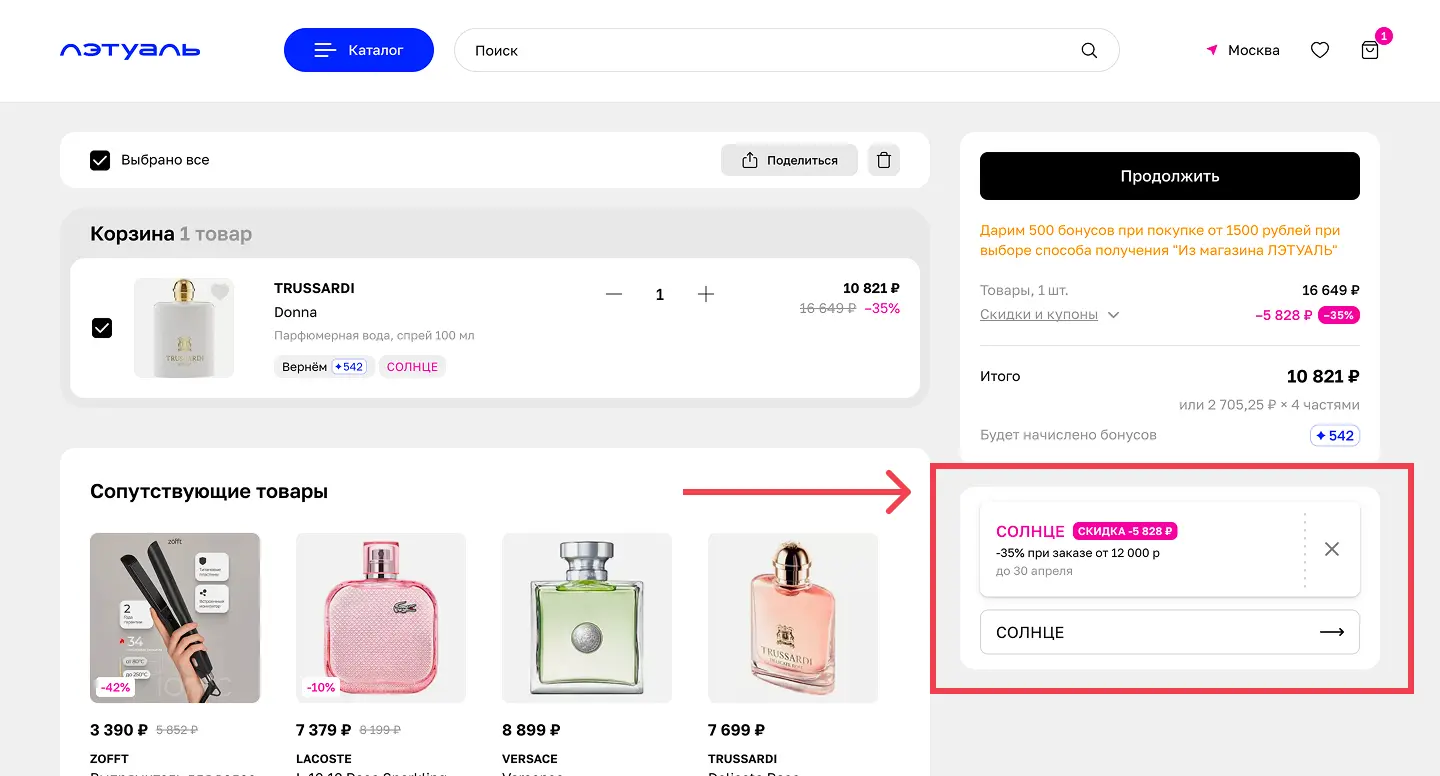The width and height of the screenshot is (1440, 776).
Task: Open the favorites heart icon in header
Action: 1320,50
